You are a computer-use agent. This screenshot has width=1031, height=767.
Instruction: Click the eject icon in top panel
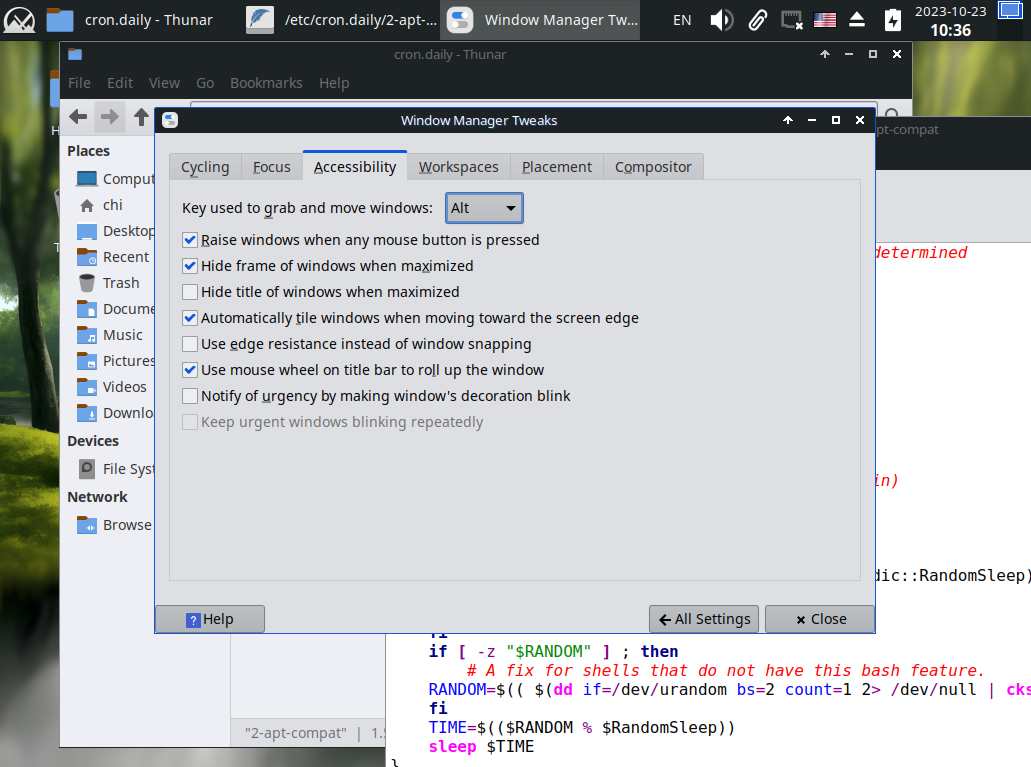[x=857, y=19]
